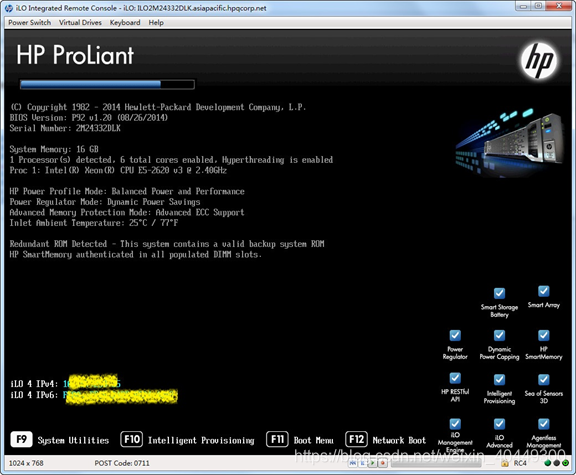Click the Power Regulator Mode line
Image resolution: width=576 pixels, height=475 pixels.
pyautogui.click(x=105, y=202)
